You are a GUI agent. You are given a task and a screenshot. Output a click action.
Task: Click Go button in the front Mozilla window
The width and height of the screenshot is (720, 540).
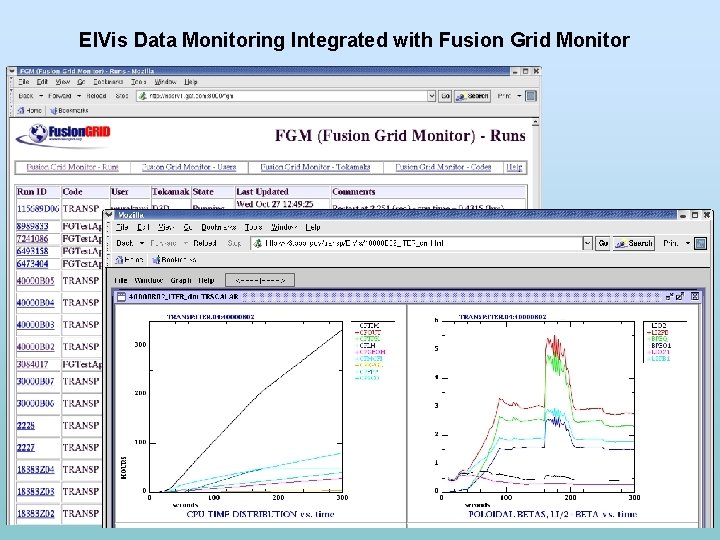click(x=603, y=243)
